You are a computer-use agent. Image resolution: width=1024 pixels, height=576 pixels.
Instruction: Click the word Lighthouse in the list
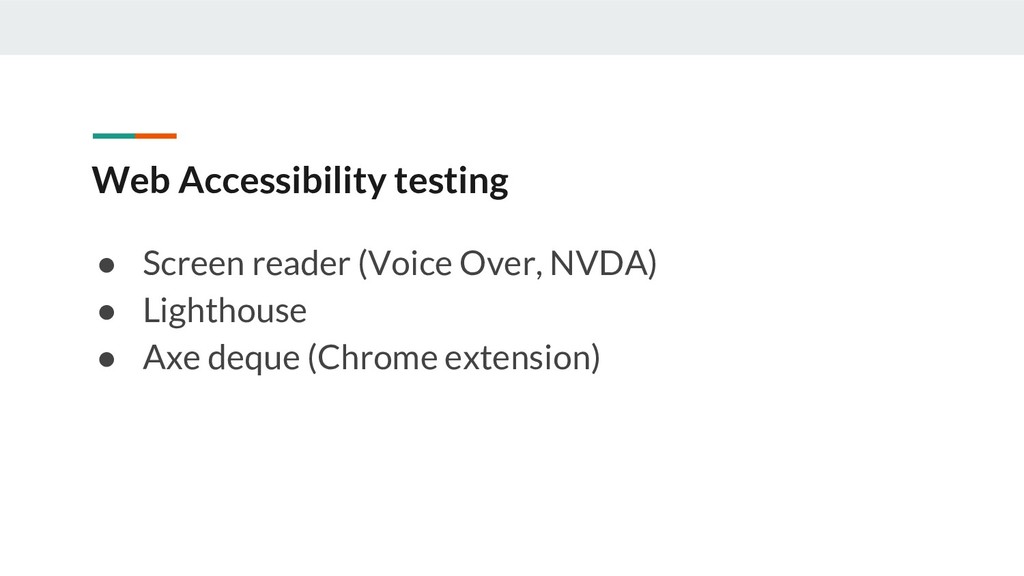click(224, 310)
